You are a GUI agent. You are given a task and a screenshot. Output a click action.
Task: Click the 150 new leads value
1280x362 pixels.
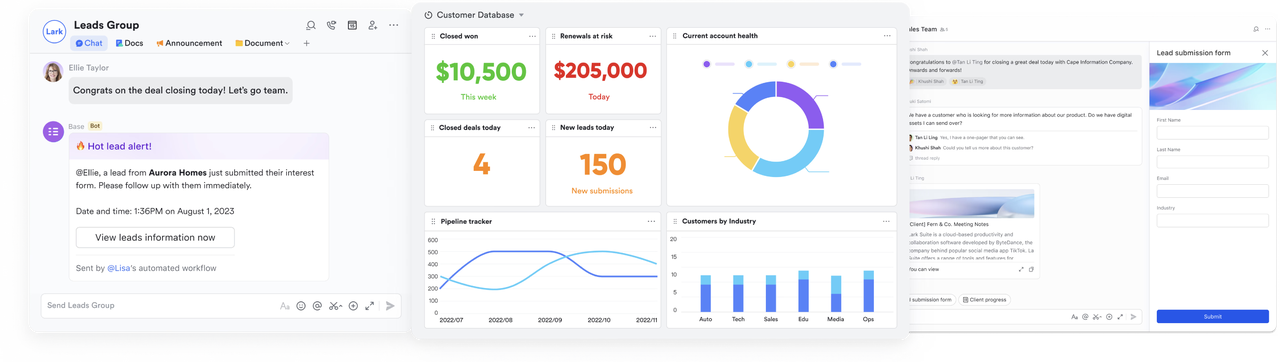[602, 164]
